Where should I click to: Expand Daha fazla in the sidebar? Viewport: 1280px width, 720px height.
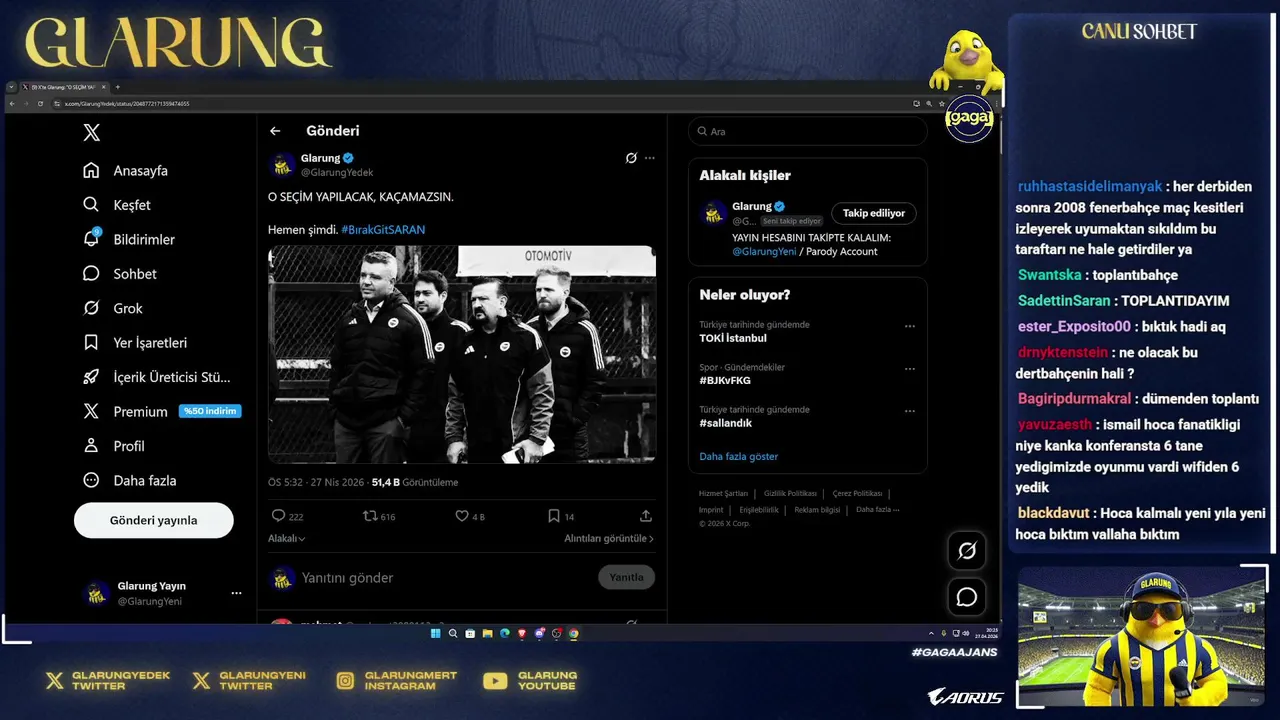click(x=130, y=480)
